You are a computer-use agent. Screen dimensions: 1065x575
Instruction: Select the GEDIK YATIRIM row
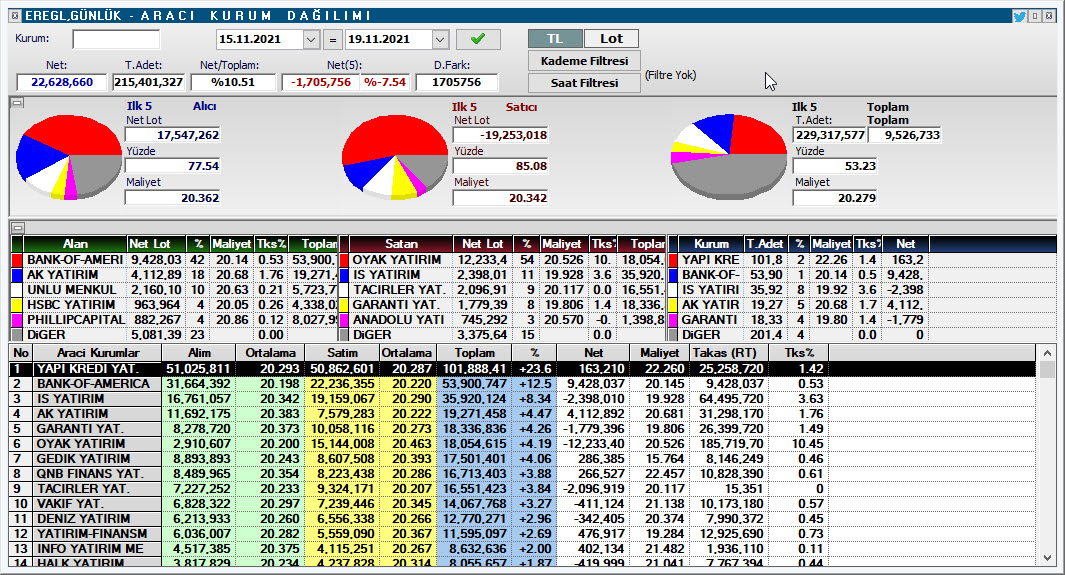[x=522, y=458]
